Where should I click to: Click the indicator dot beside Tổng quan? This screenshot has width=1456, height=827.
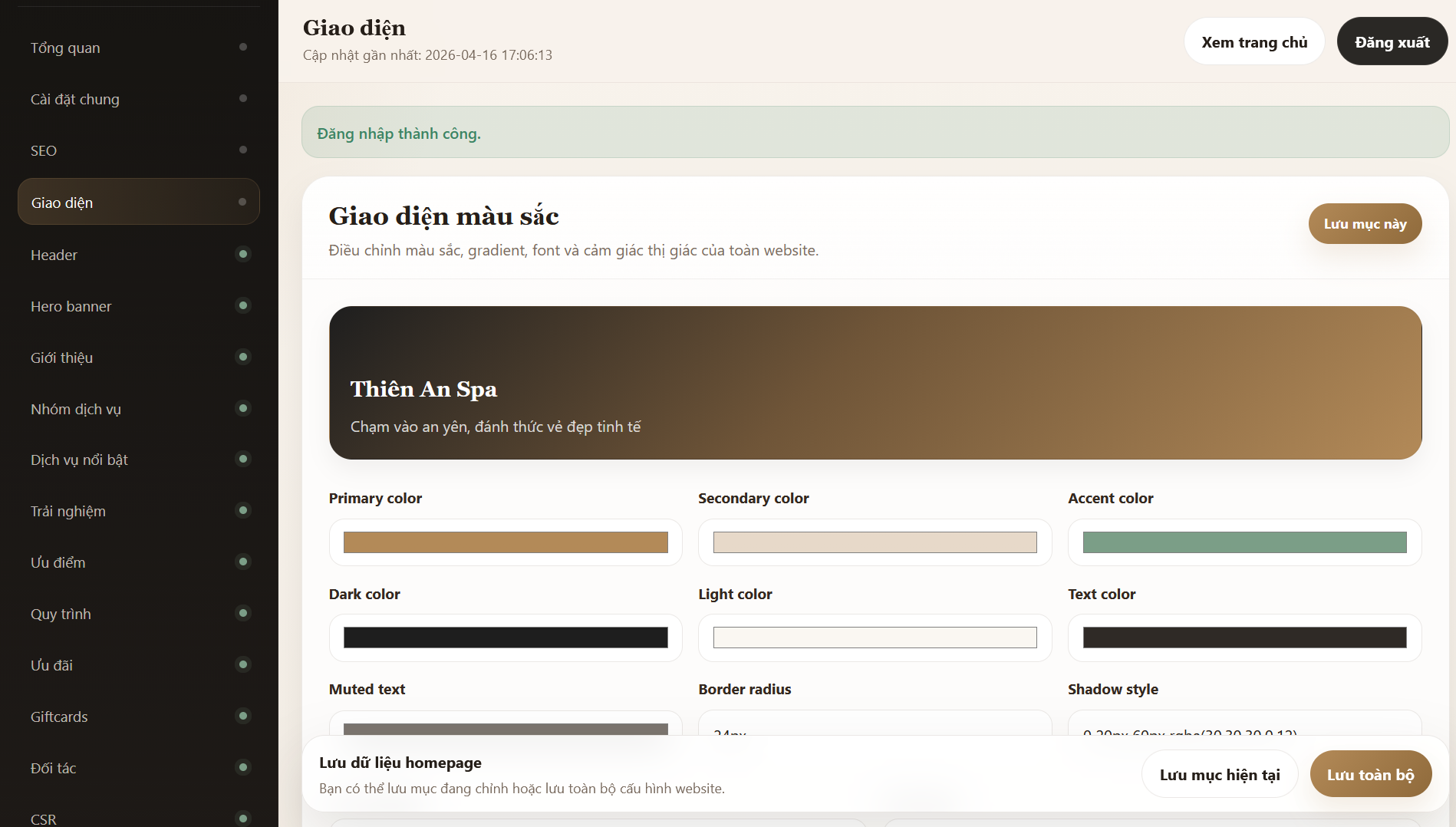243,47
